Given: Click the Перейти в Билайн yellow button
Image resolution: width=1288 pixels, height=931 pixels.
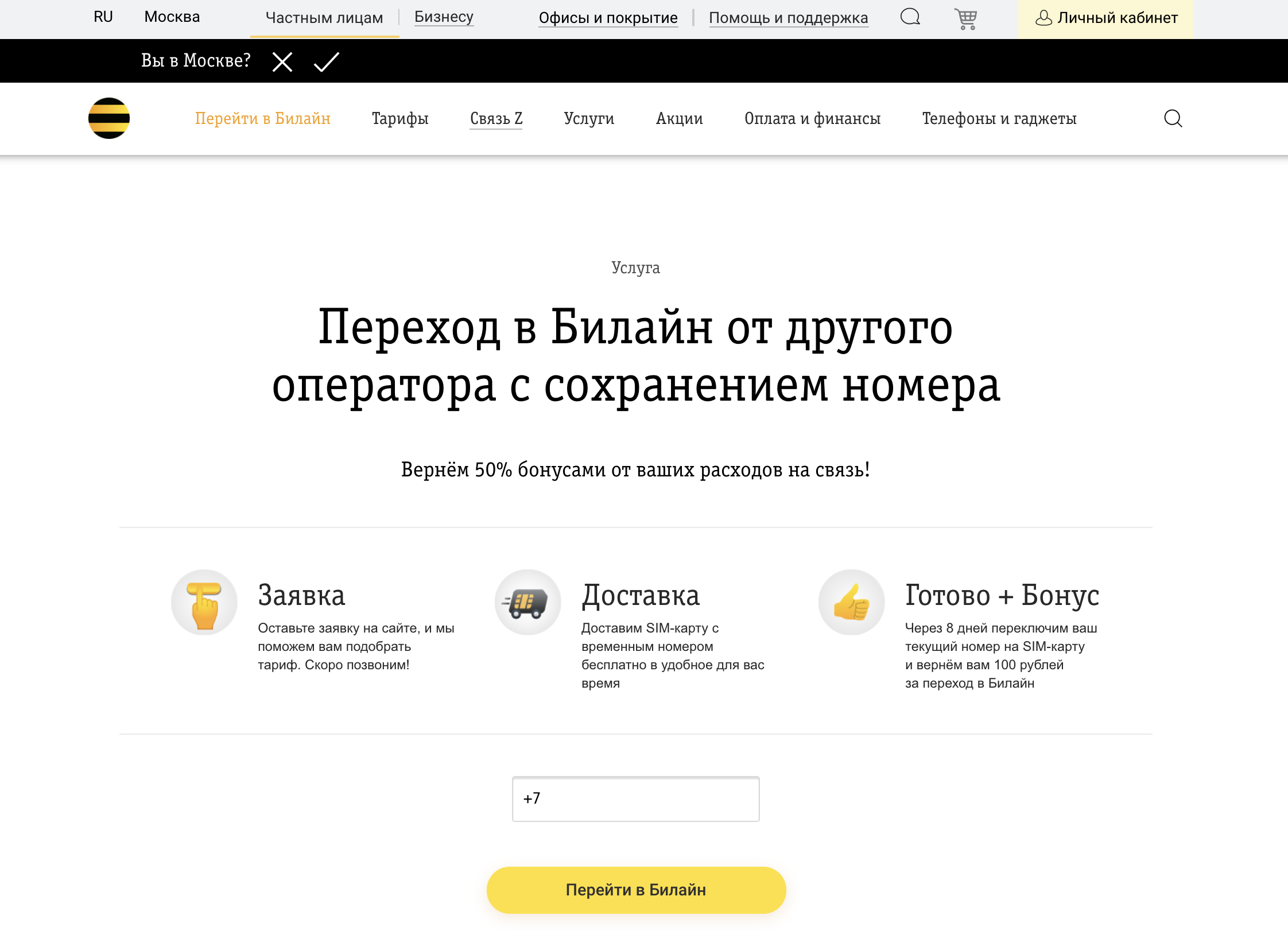Looking at the screenshot, I should pos(636,890).
